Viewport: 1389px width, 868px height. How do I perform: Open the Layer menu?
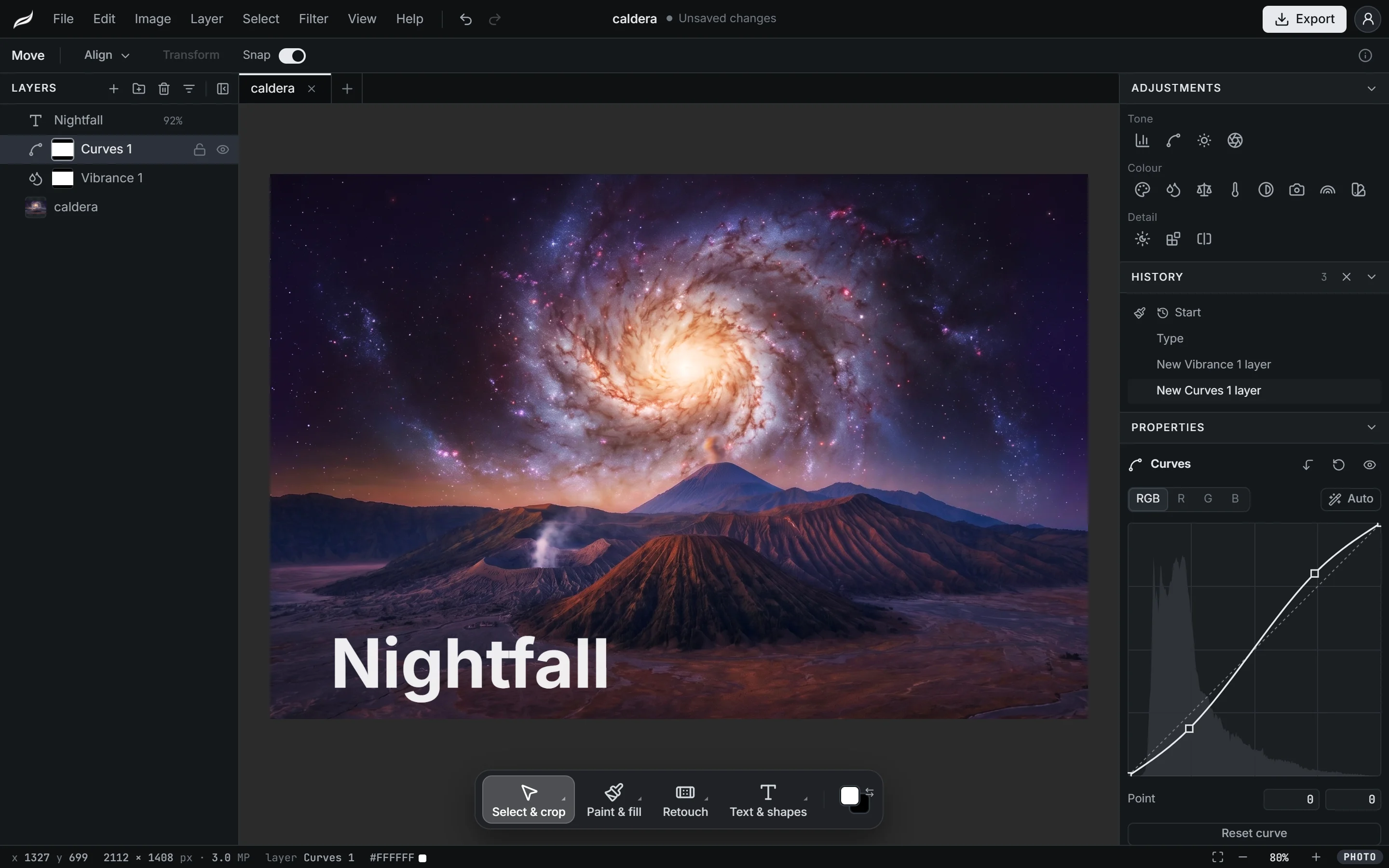click(x=206, y=19)
